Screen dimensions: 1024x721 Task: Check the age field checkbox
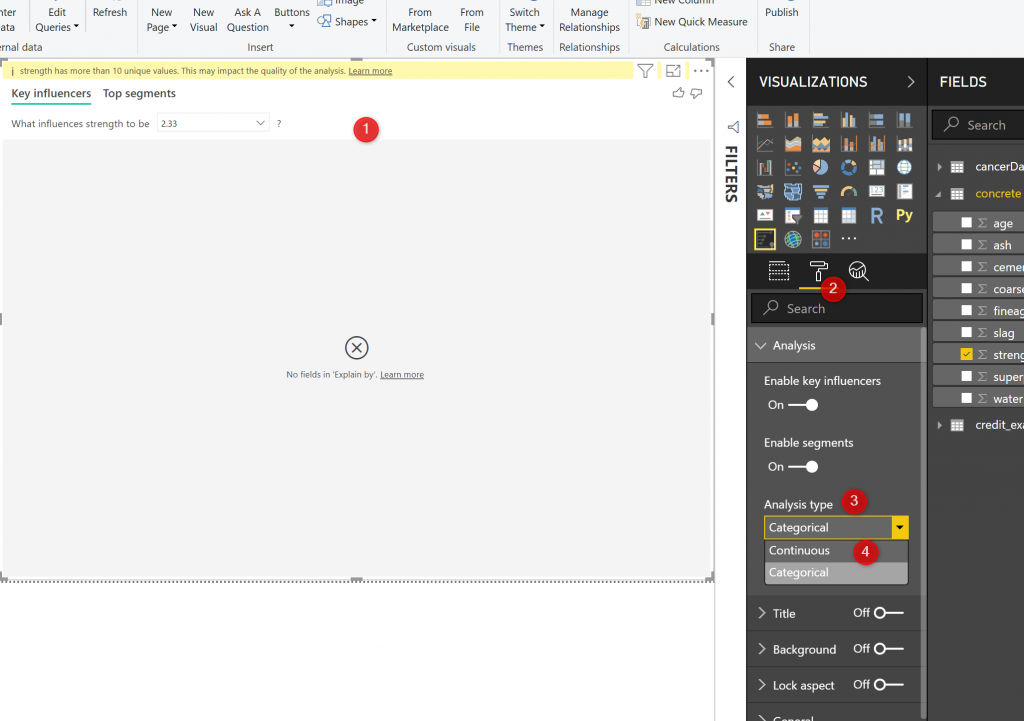(x=967, y=224)
